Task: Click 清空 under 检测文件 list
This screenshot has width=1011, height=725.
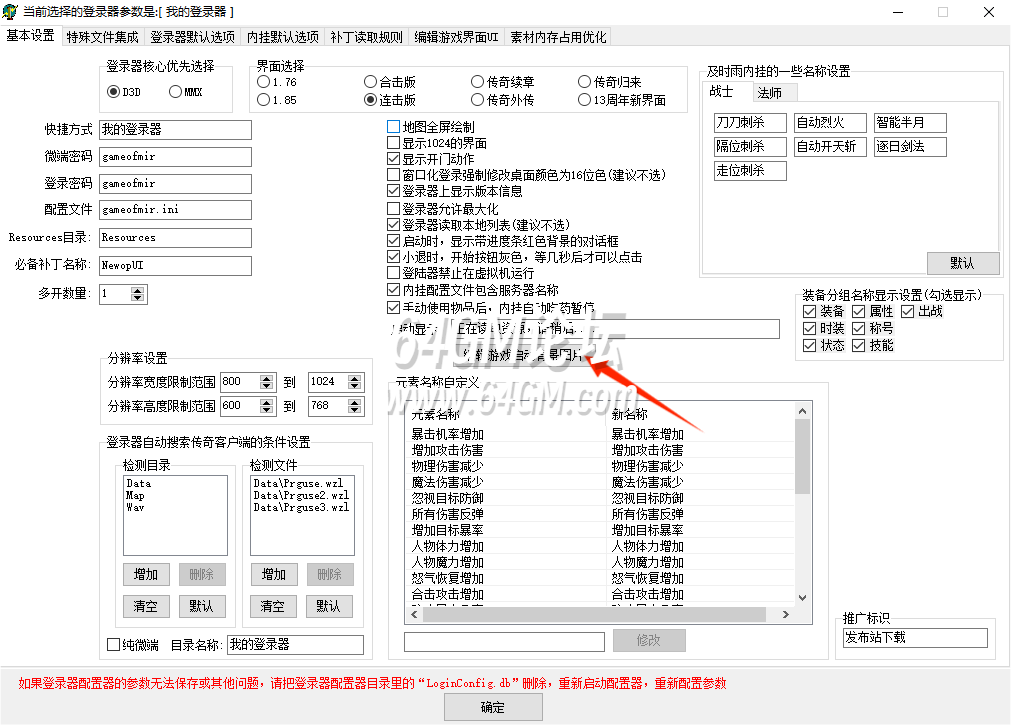Action: point(273,606)
